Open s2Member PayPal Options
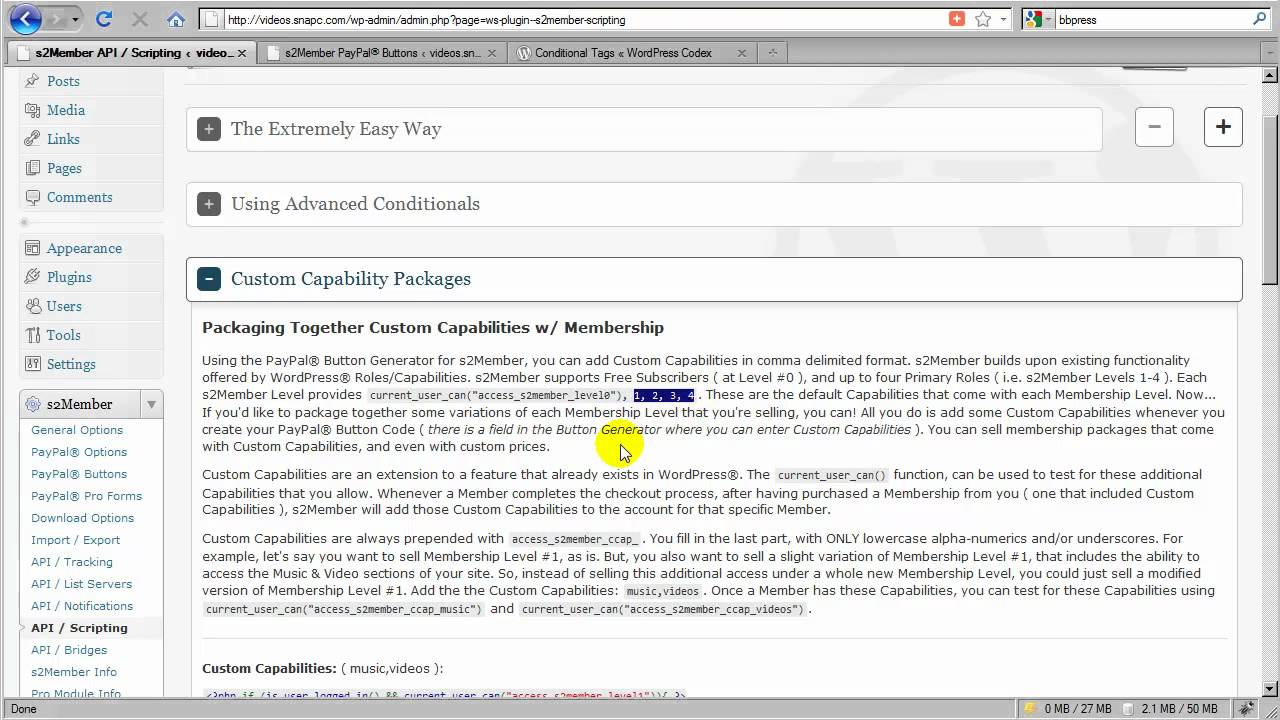Viewport: 1280px width, 720px height. tap(79, 452)
